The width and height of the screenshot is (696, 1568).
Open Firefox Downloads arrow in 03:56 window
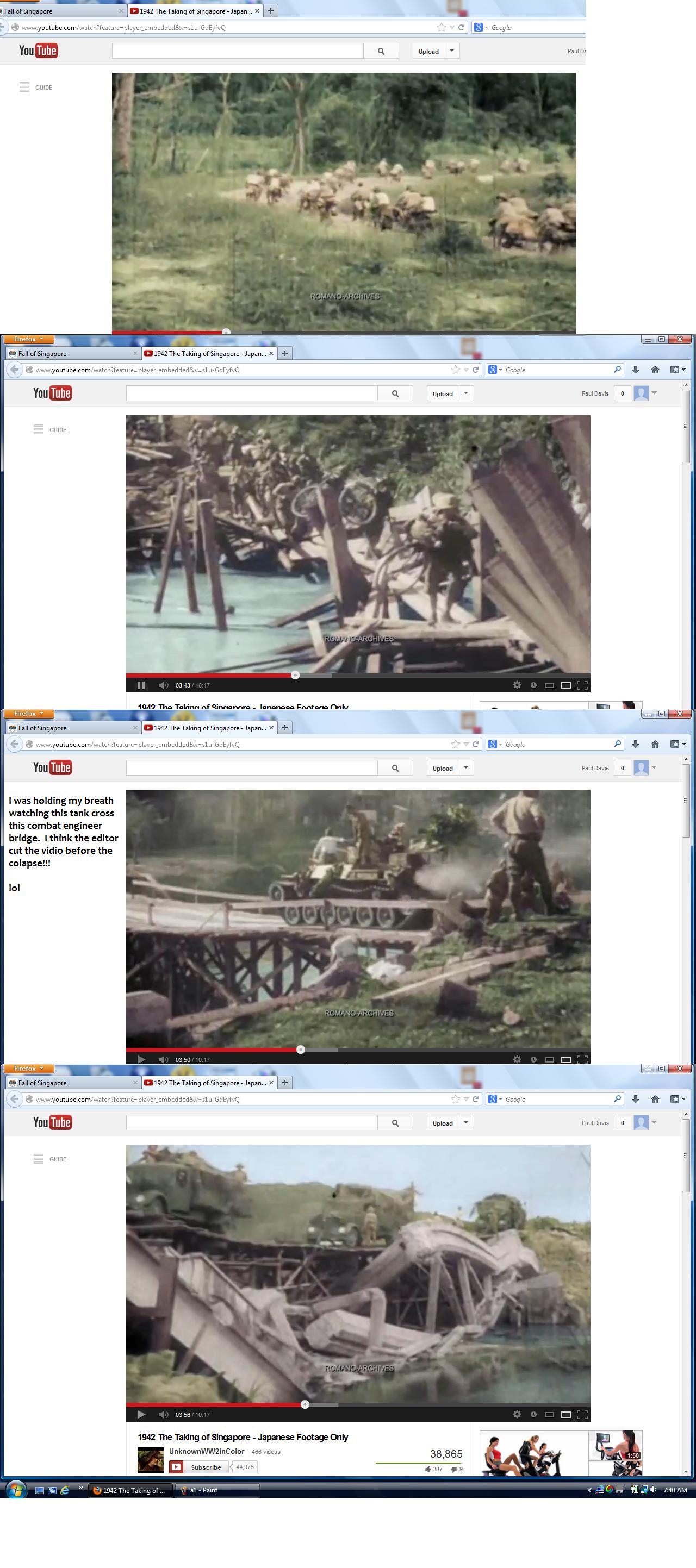tap(636, 1099)
